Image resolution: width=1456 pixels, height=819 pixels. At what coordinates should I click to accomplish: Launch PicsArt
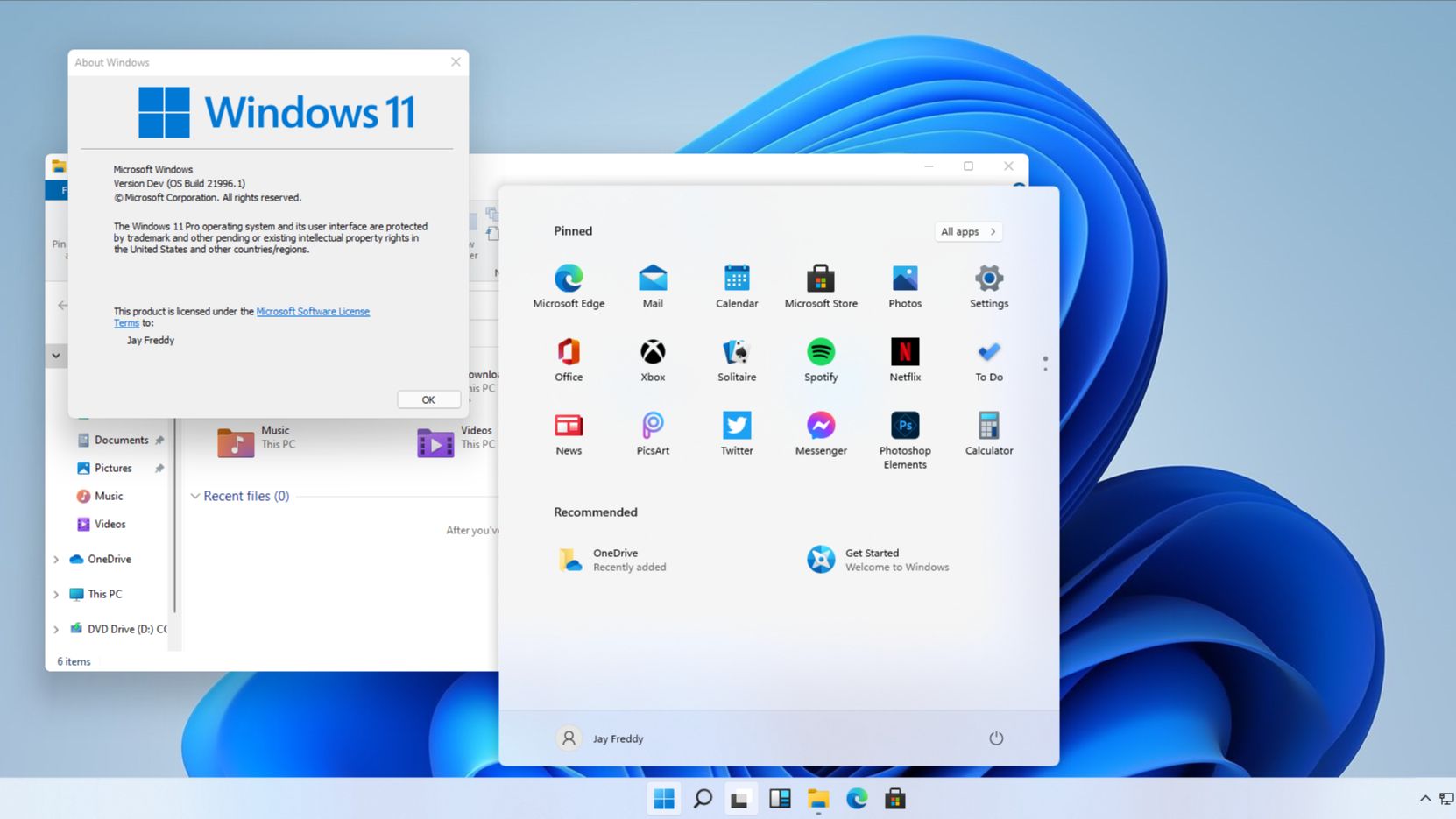653,434
